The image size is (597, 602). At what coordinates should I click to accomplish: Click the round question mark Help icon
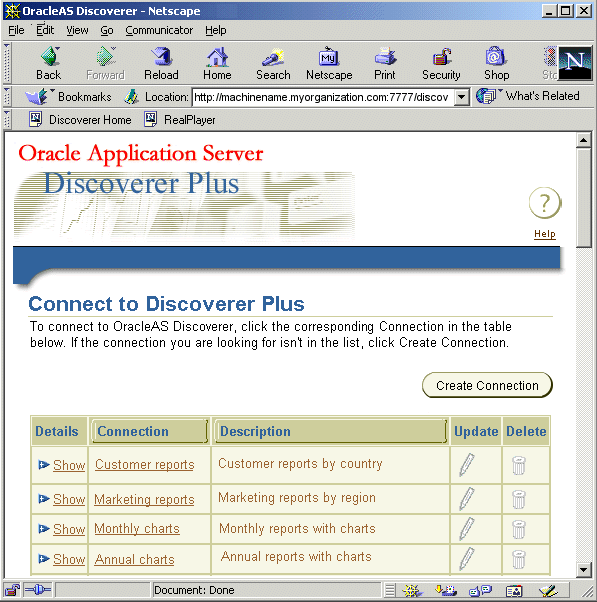coord(545,203)
